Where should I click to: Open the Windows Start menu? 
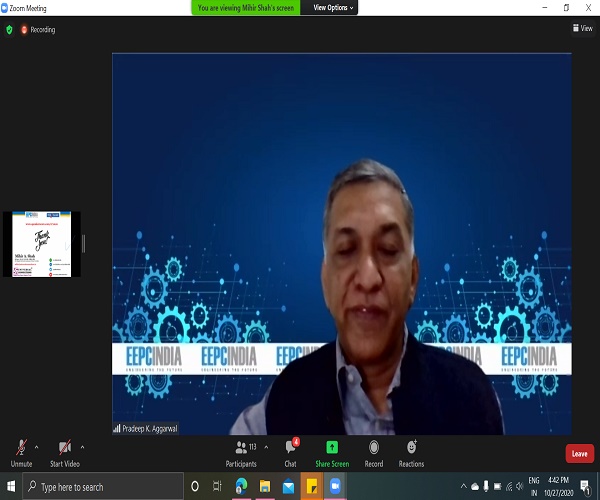tap(11, 487)
